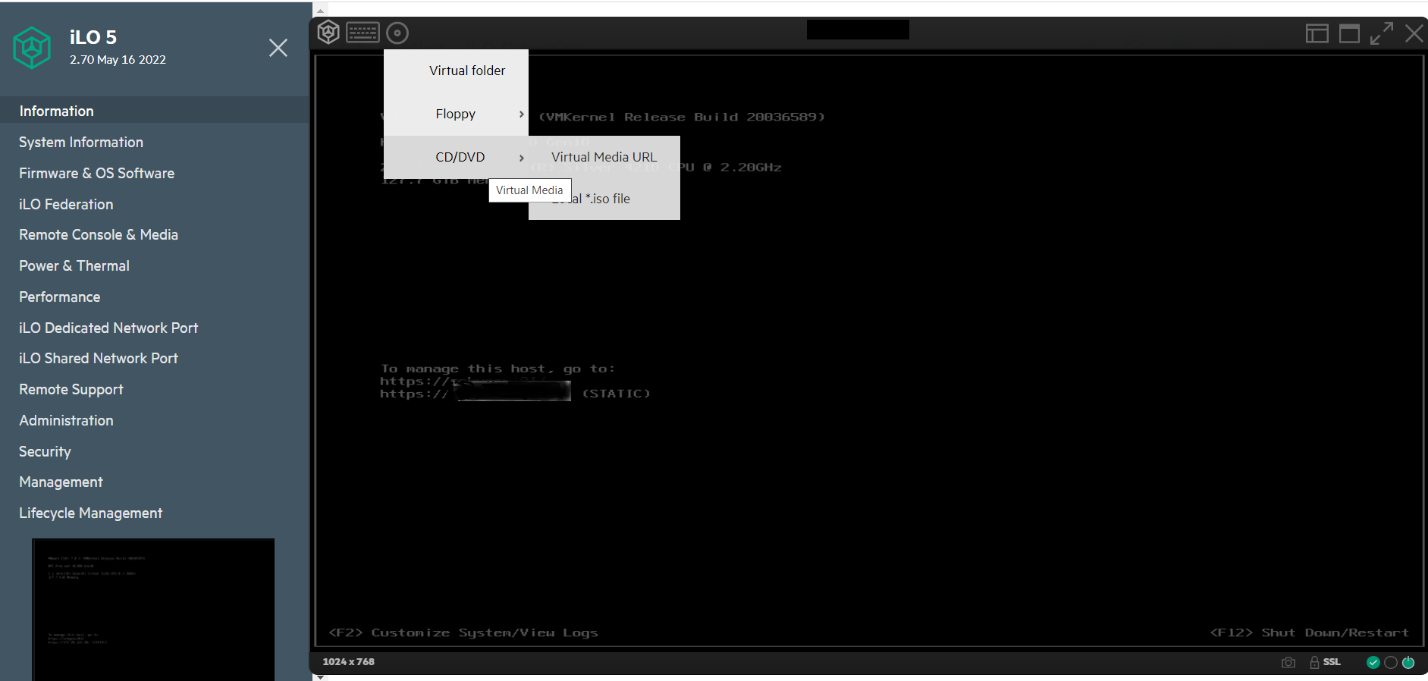Open the CD/DVD submenu
The height and width of the screenshot is (681, 1428).
456,157
